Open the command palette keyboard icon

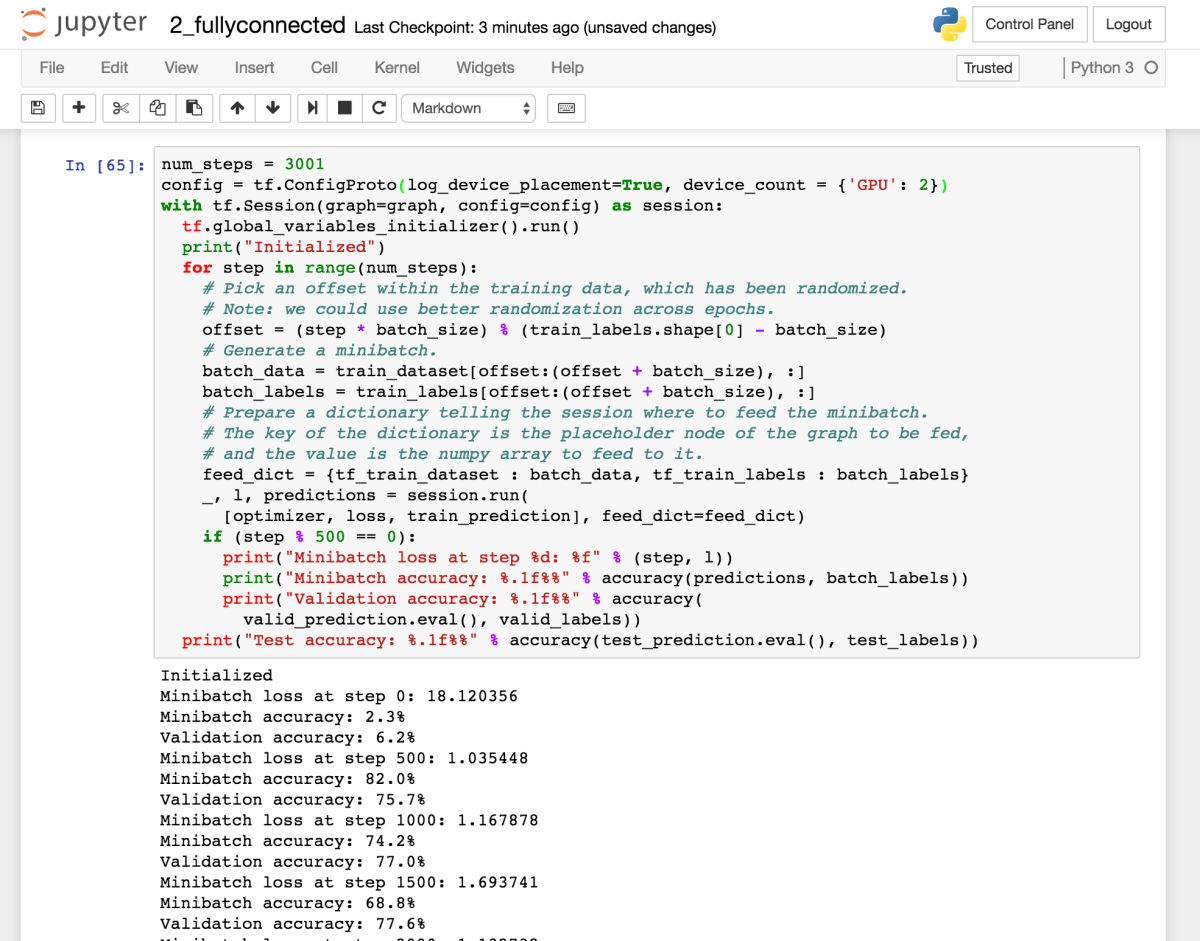point(566,108)
